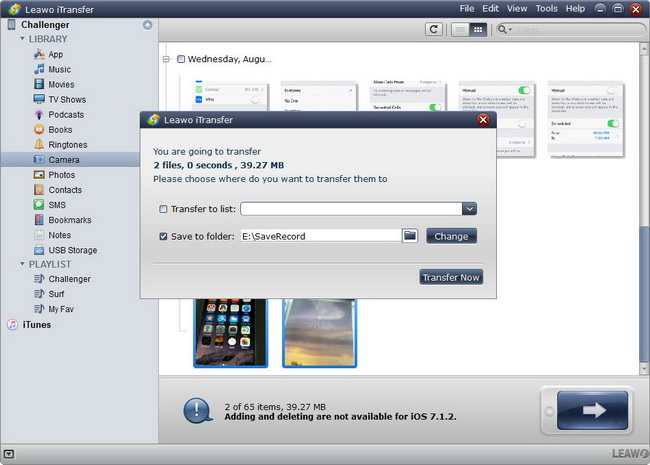This screenshot has width=650, height=465.
Task: Select the iPhone home screen thumbnail
Action: 229,330
